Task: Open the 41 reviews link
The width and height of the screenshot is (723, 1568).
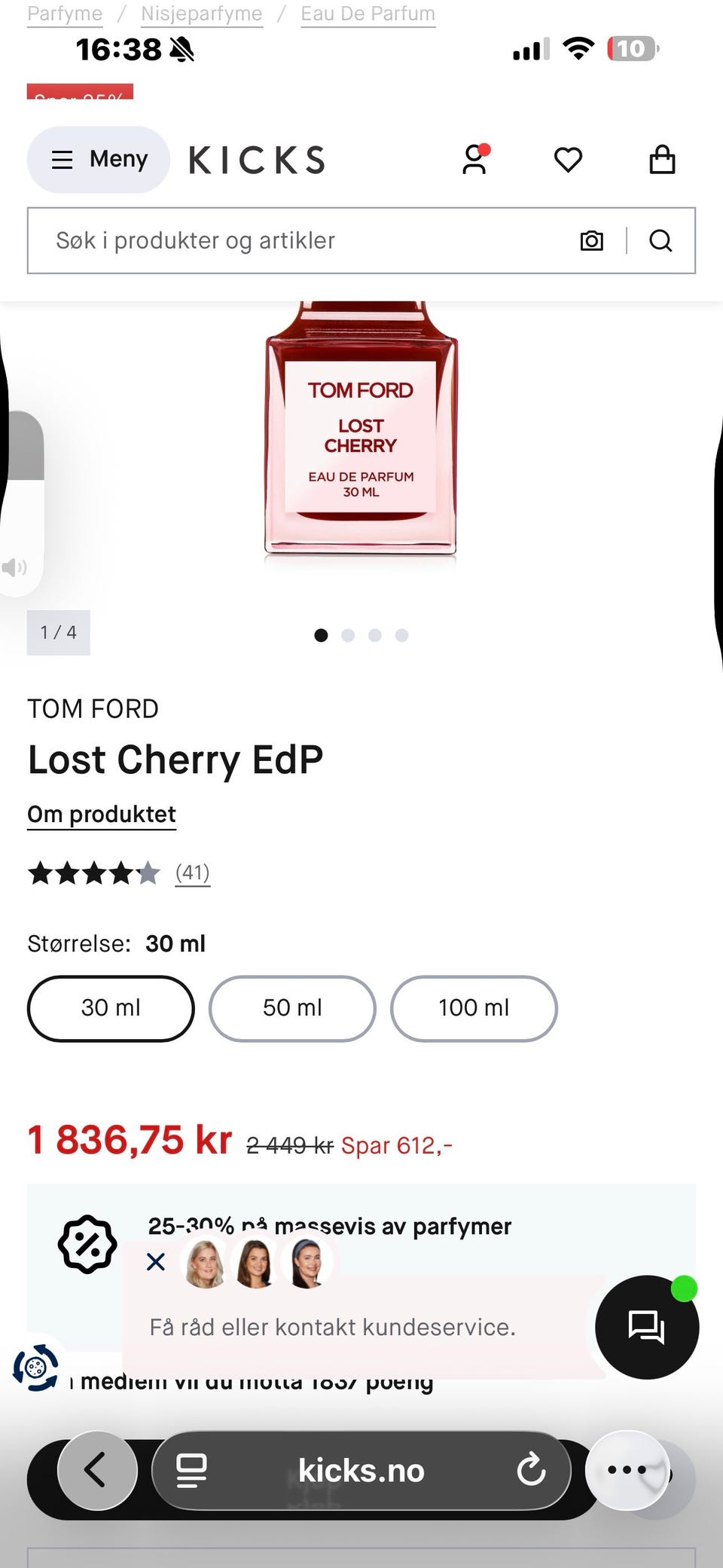Action: [x=193, y=873]
